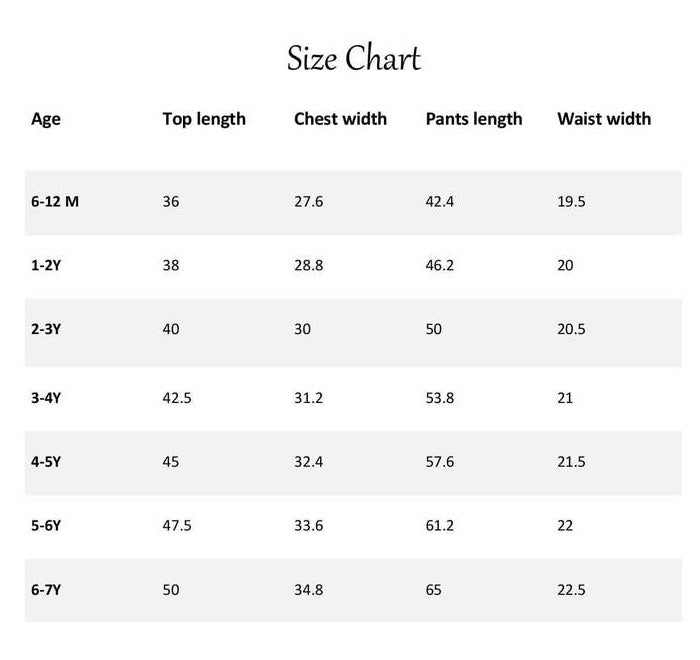Click the 6-12 M age row label
This screenshot has width=700, height=660.
click(x=55, y=201)
